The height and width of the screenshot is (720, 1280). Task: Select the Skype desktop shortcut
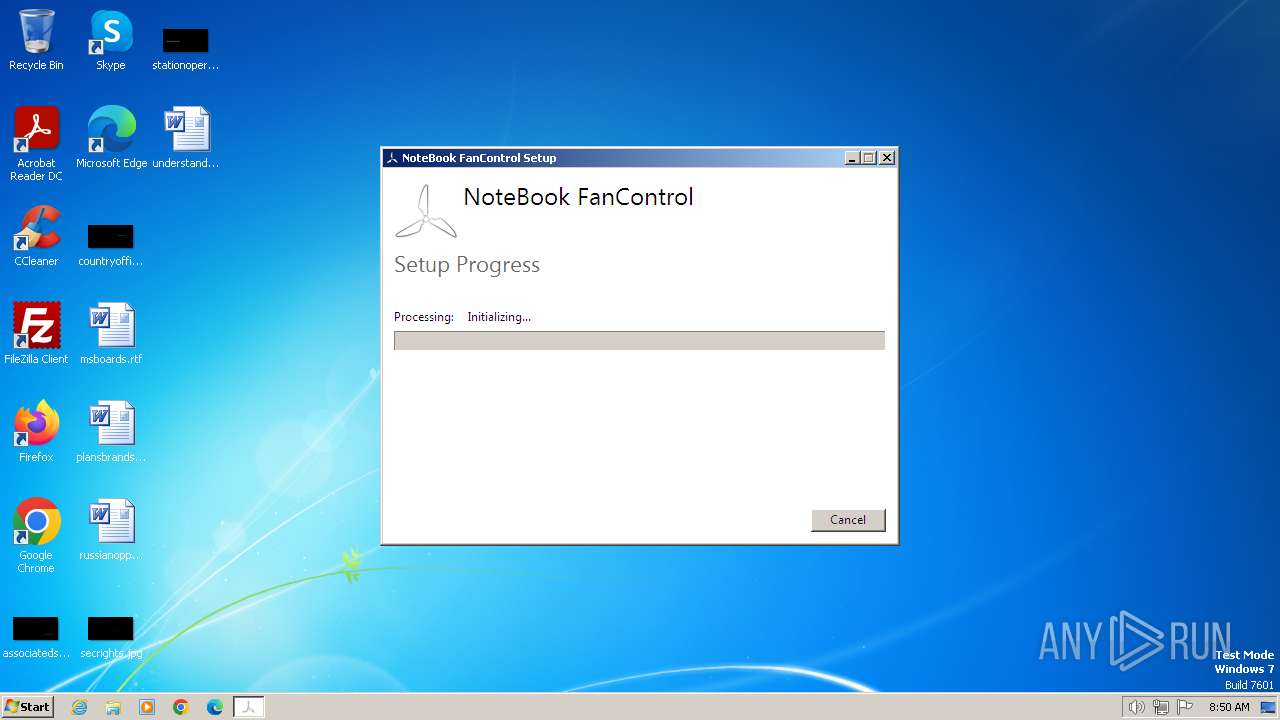[111, 40]
